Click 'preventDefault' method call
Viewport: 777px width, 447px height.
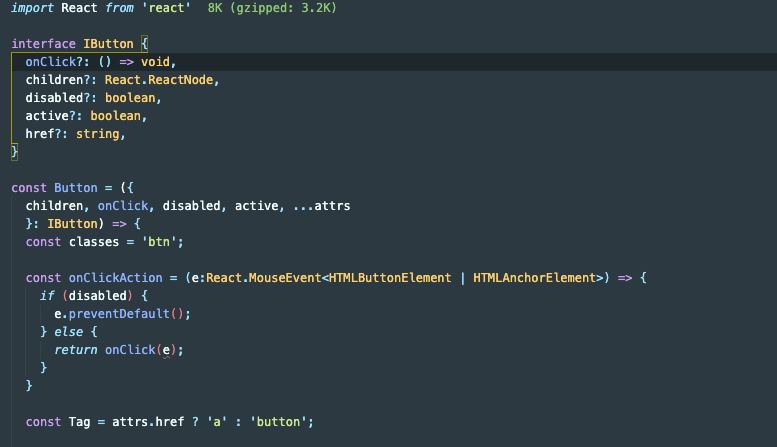point(119,314)
